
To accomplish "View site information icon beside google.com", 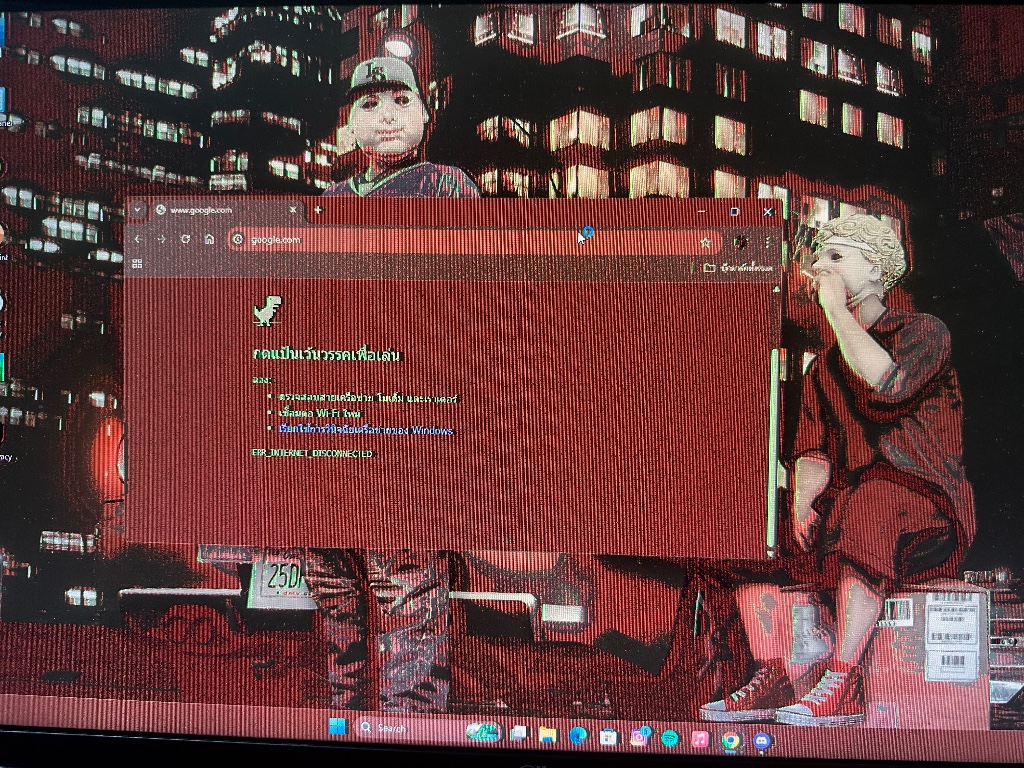I will click(238, 240).
